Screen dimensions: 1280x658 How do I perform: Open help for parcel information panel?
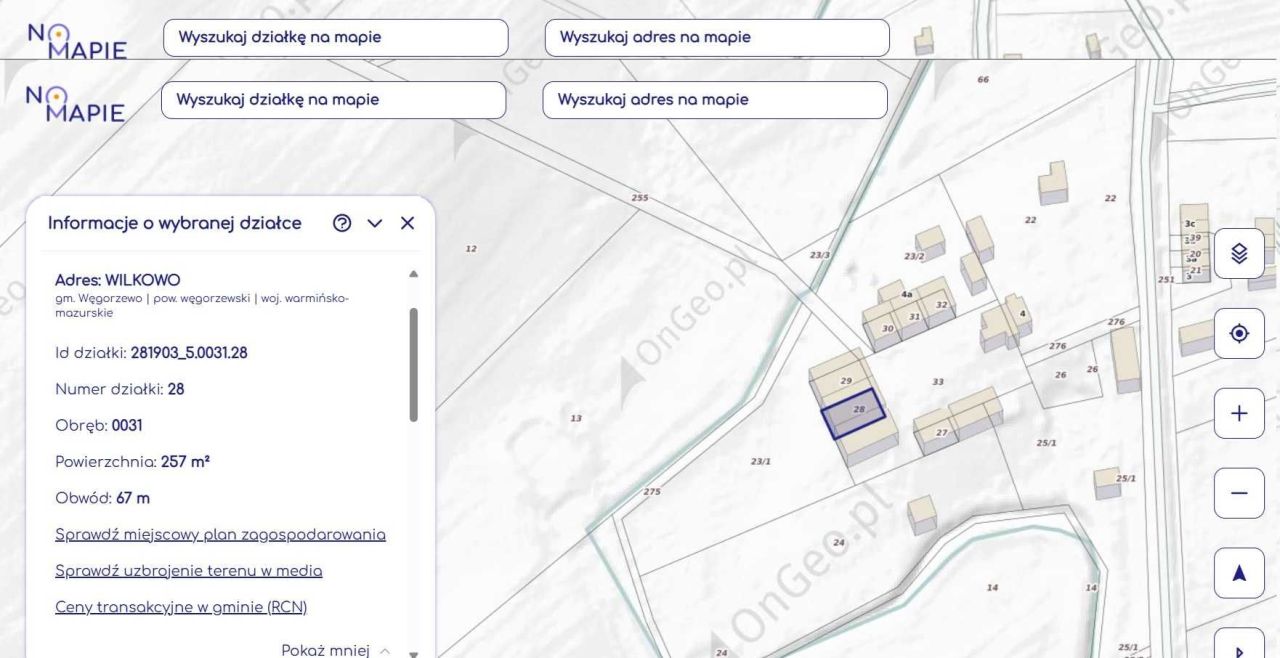342,223
